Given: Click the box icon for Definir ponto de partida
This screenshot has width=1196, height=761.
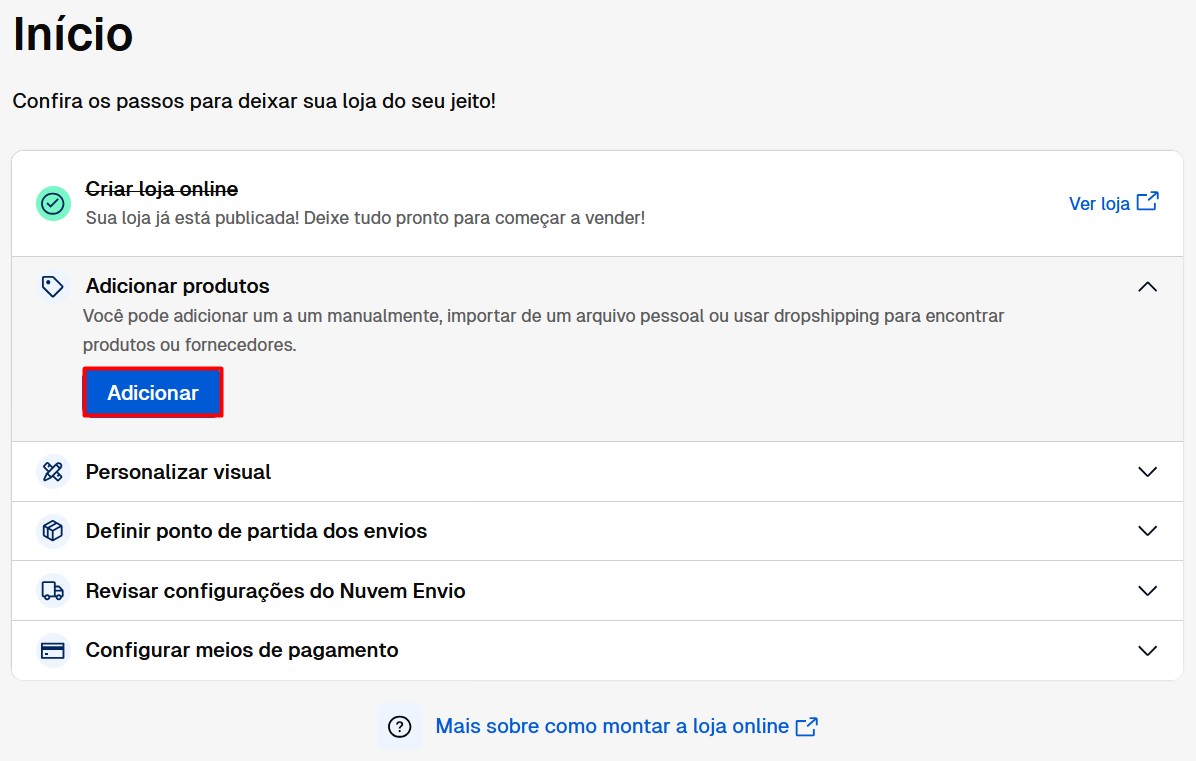Looking at the screenshot, I should click(53, 531).
